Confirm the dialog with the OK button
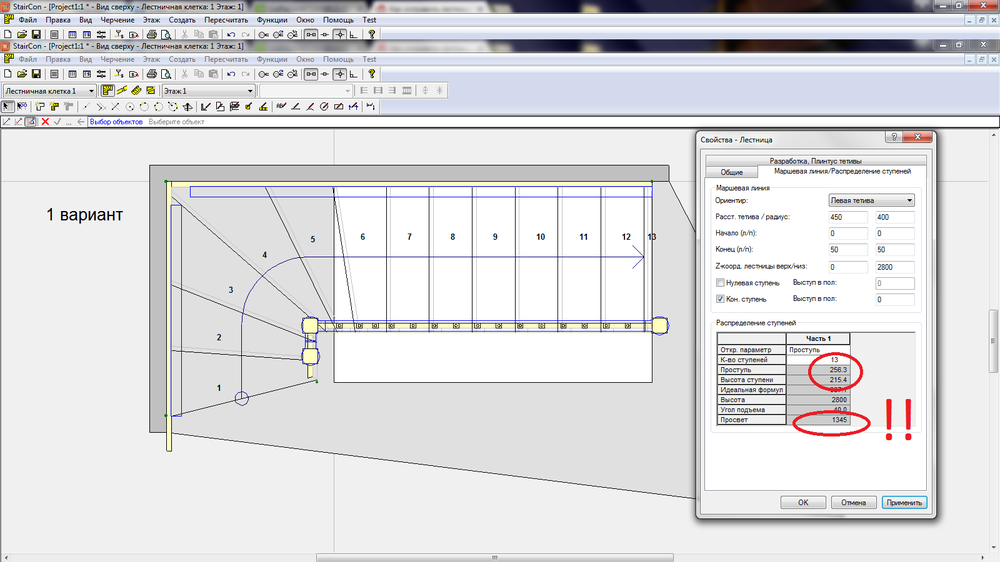Screen dimensions: 1000x562 803,502
